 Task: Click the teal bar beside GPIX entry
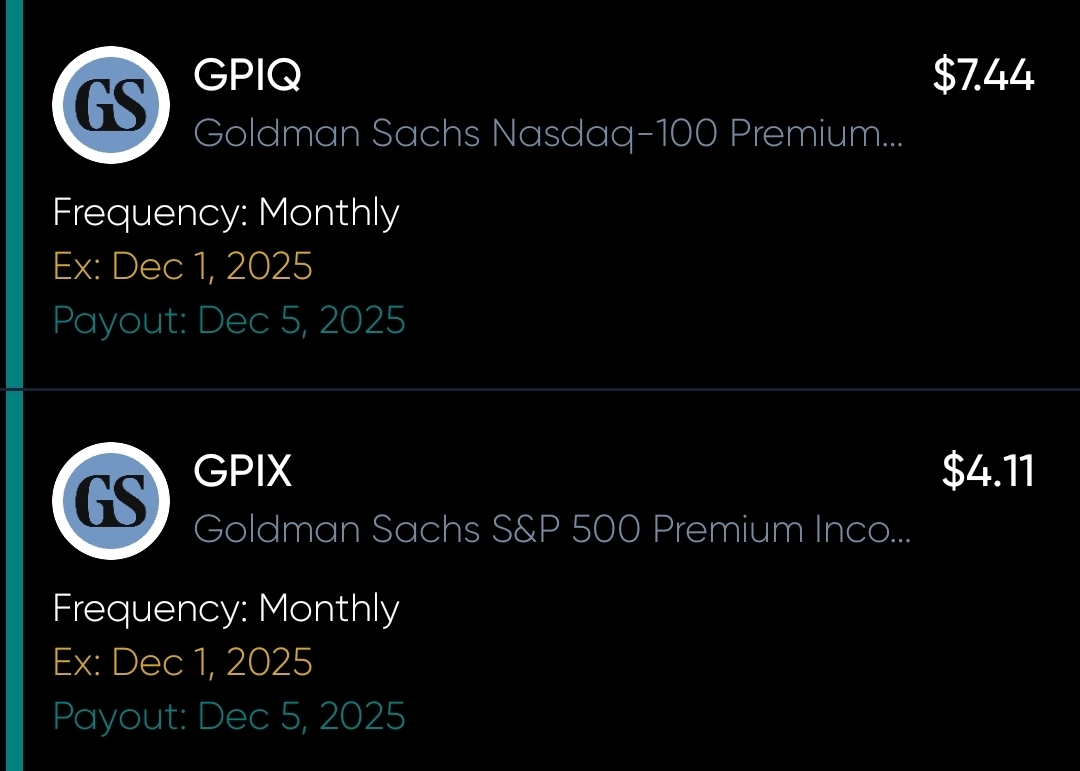click(14, 581)
